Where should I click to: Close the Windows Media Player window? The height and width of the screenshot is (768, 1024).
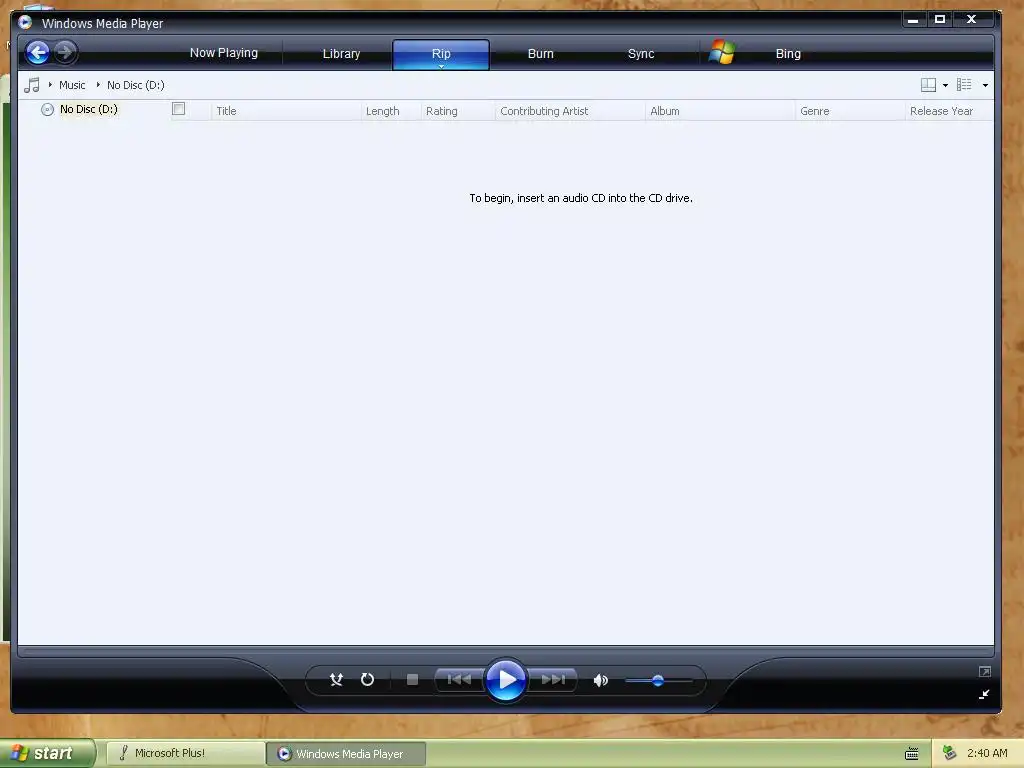(x=972, y=20)
